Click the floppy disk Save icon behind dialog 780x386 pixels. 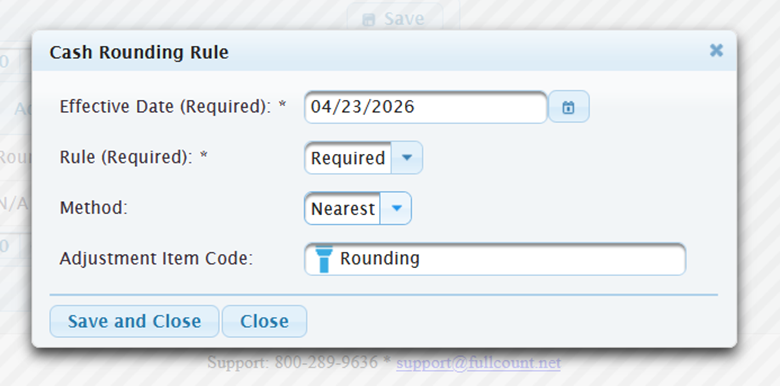click(x=369, y=20)
